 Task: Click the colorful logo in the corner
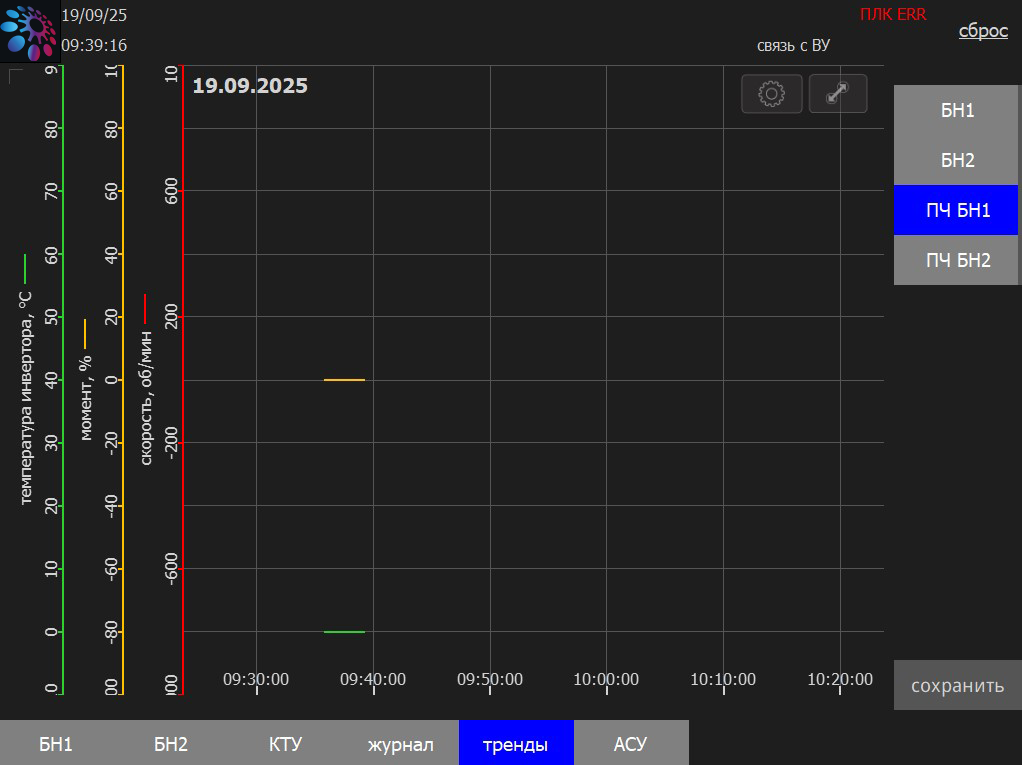click(x=29, y=31)
